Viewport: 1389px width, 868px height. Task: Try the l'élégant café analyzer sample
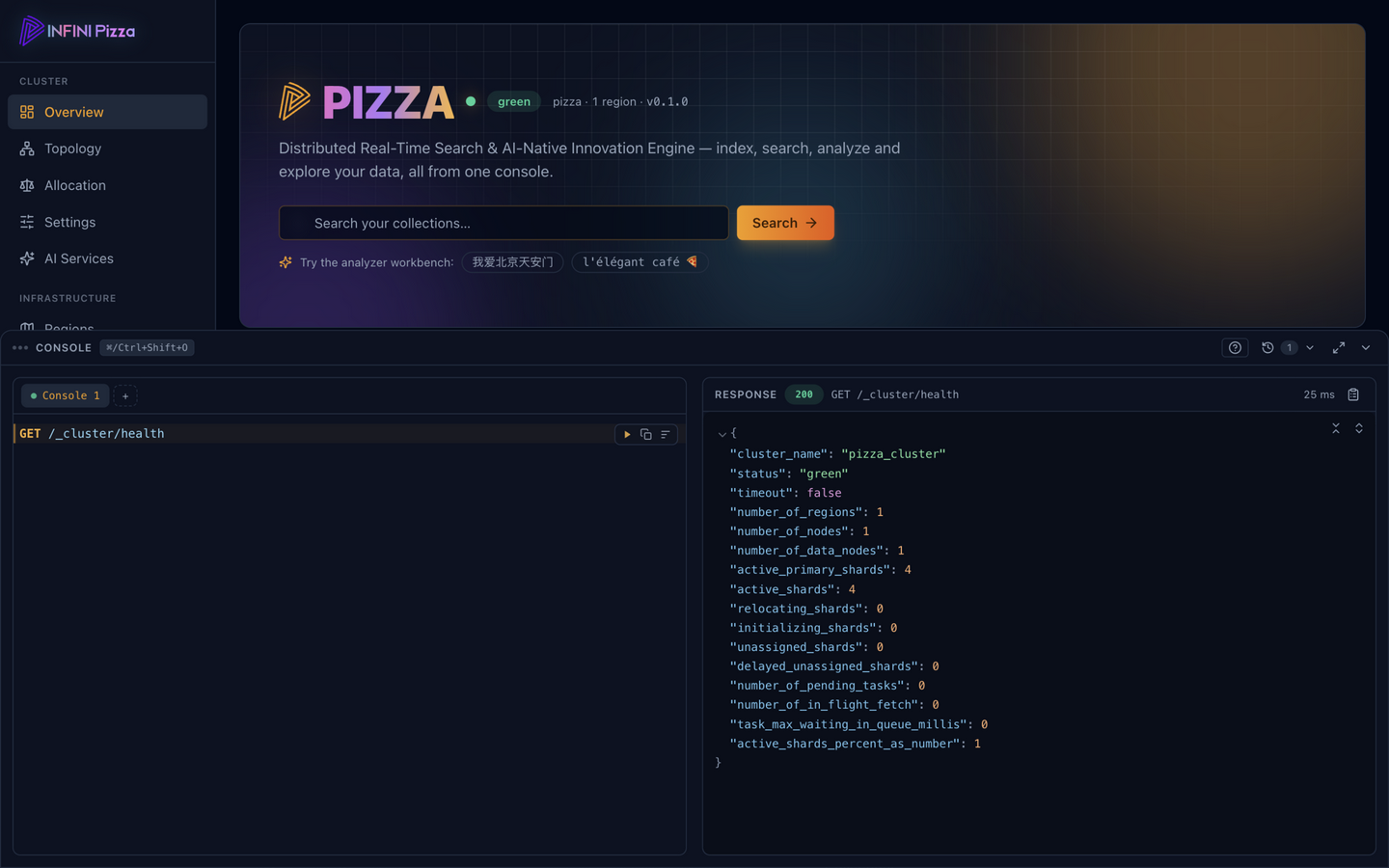point(640,262)
